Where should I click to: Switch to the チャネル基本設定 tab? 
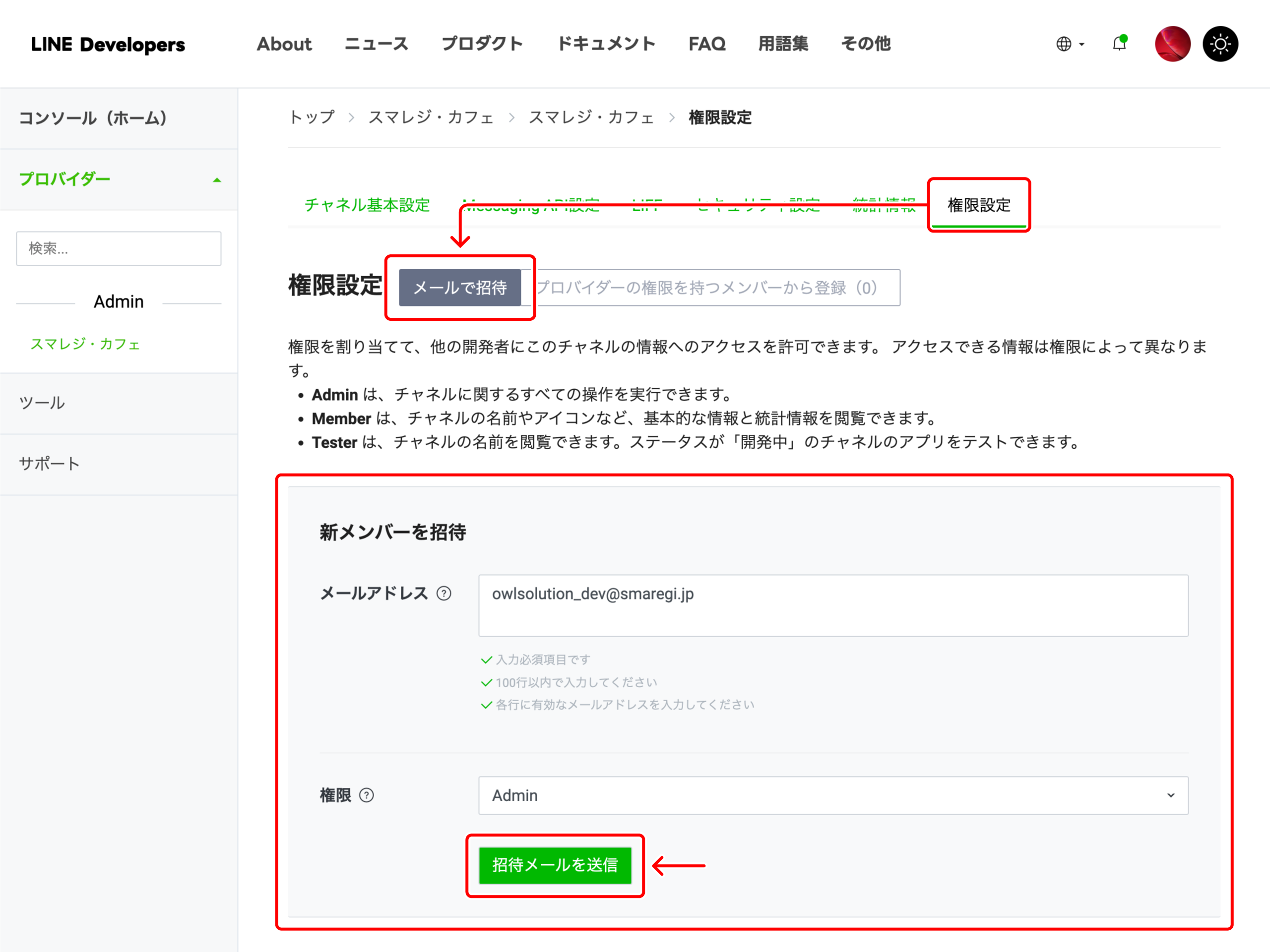tap(368, 205)
